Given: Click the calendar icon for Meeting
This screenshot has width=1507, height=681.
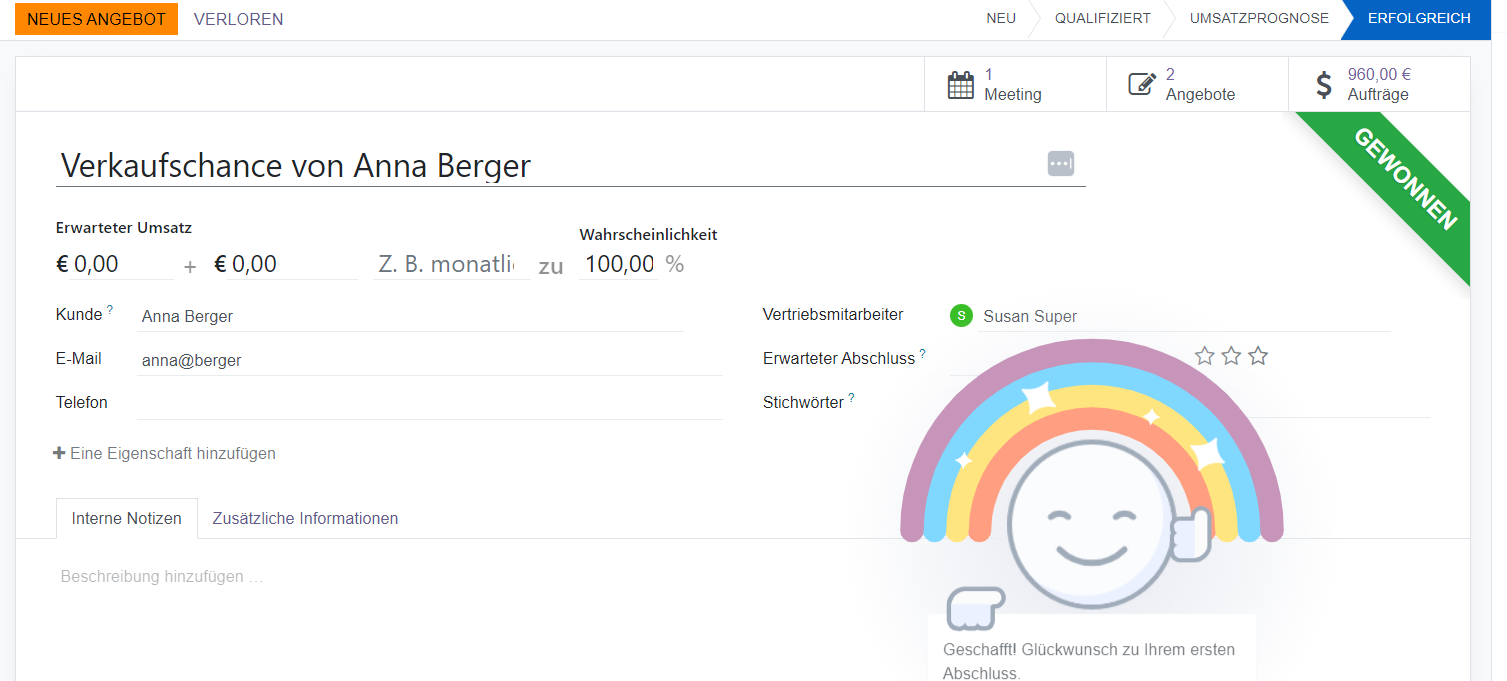Looking at the screenshot, I should tap(960, 85).
